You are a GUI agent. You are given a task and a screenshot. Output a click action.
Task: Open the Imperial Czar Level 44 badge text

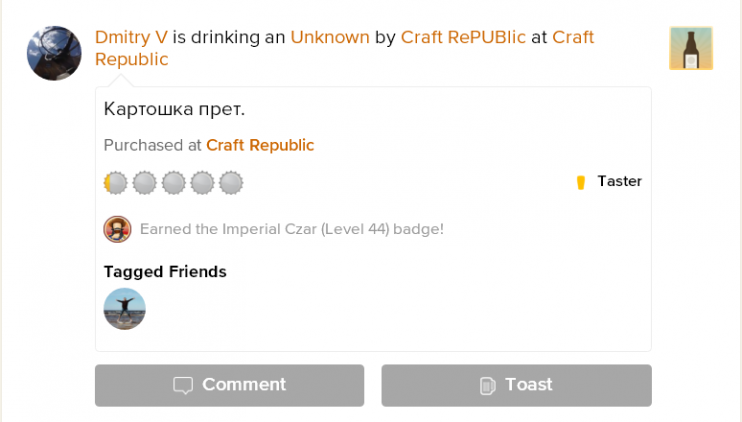[291, 229]
